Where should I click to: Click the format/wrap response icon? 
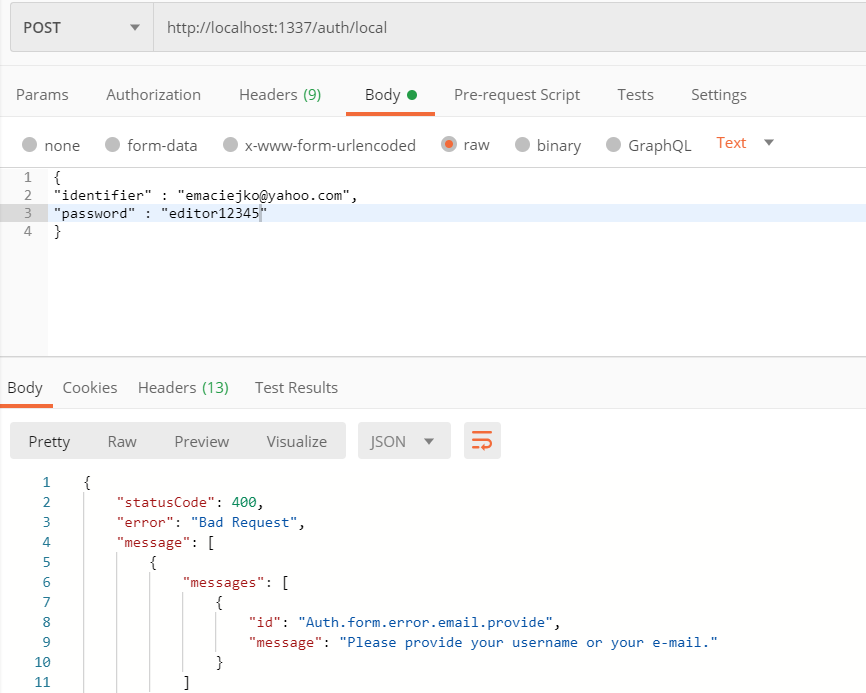click(x=482, y=441)
